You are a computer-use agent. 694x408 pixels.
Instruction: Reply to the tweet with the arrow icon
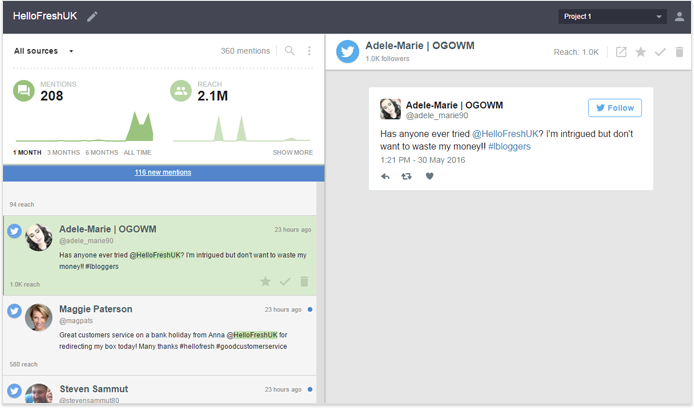[386, 177]
